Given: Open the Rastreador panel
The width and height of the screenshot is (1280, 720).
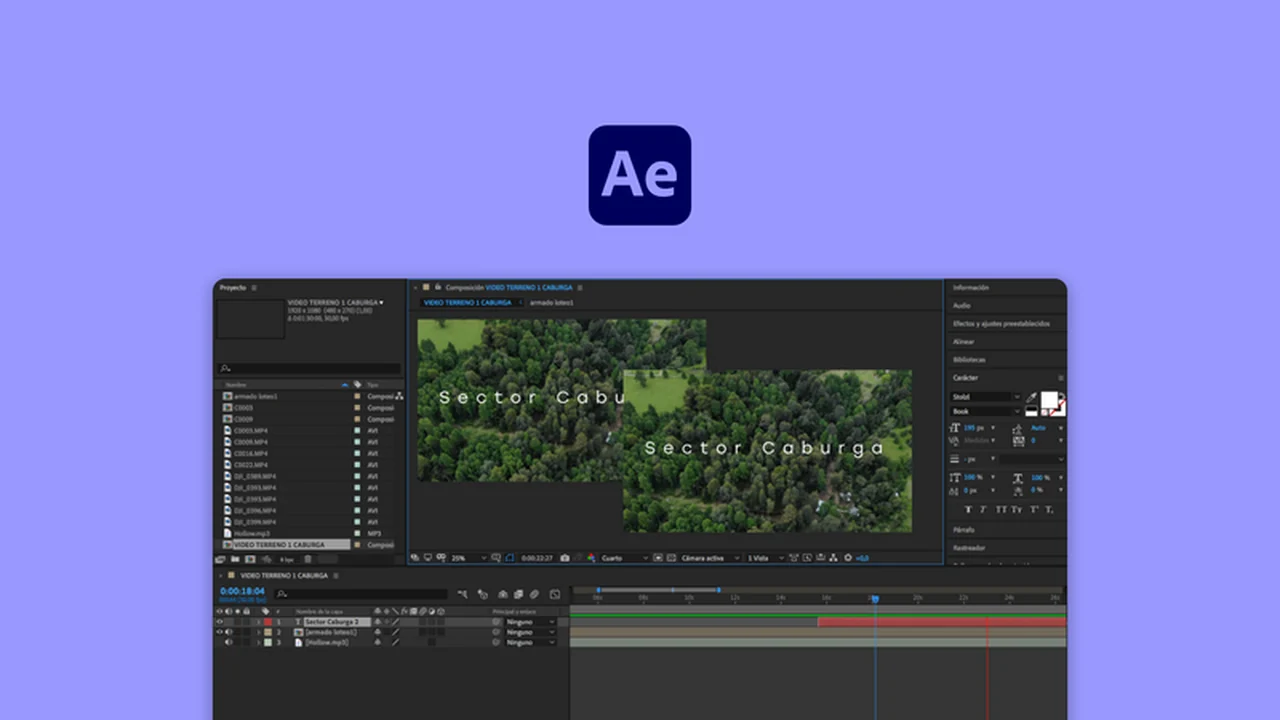Looking at the screenshot, I should click(x=968, y=548).
